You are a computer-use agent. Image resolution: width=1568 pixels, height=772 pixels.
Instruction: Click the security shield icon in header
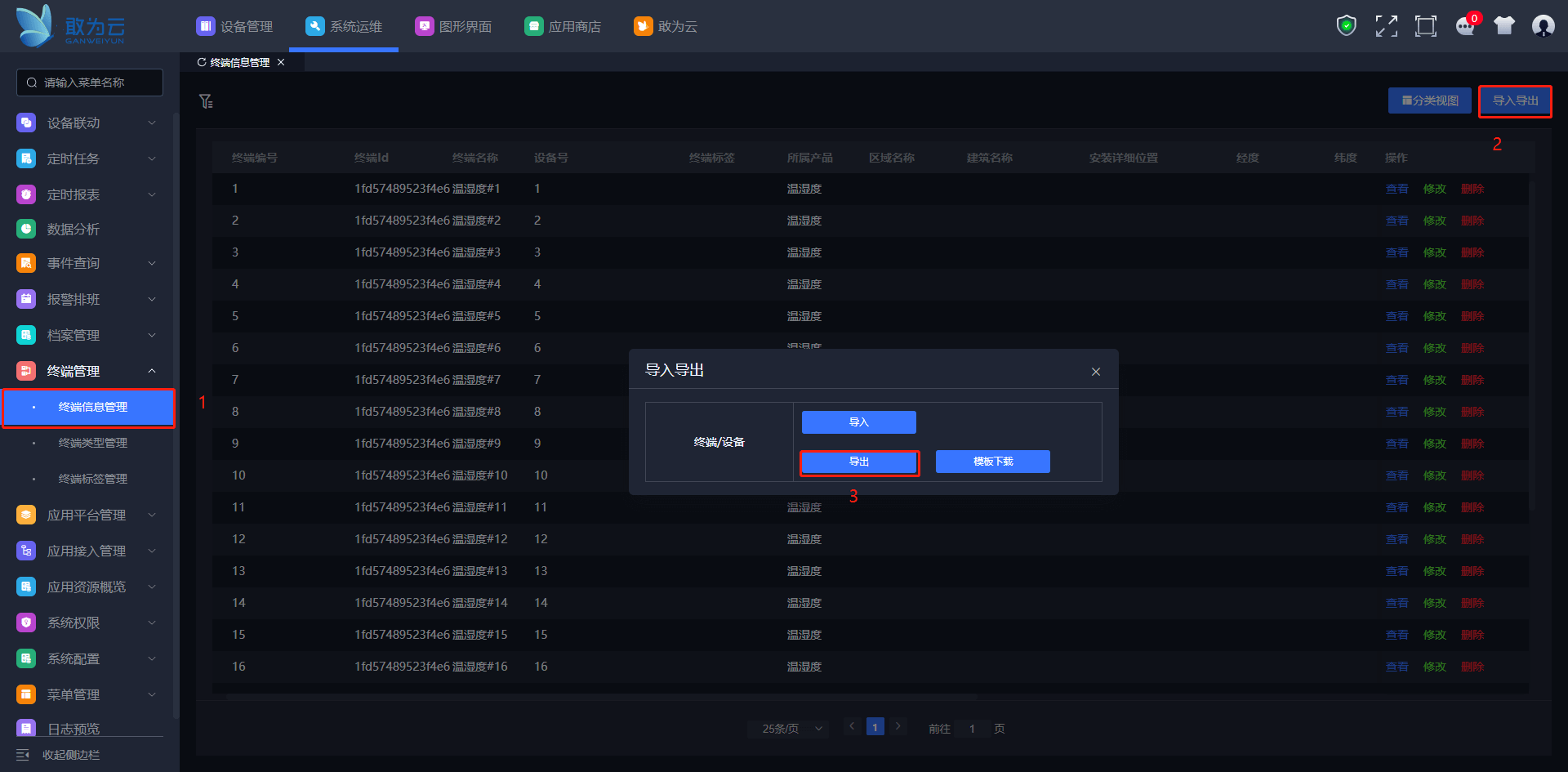click(1346, 26)
